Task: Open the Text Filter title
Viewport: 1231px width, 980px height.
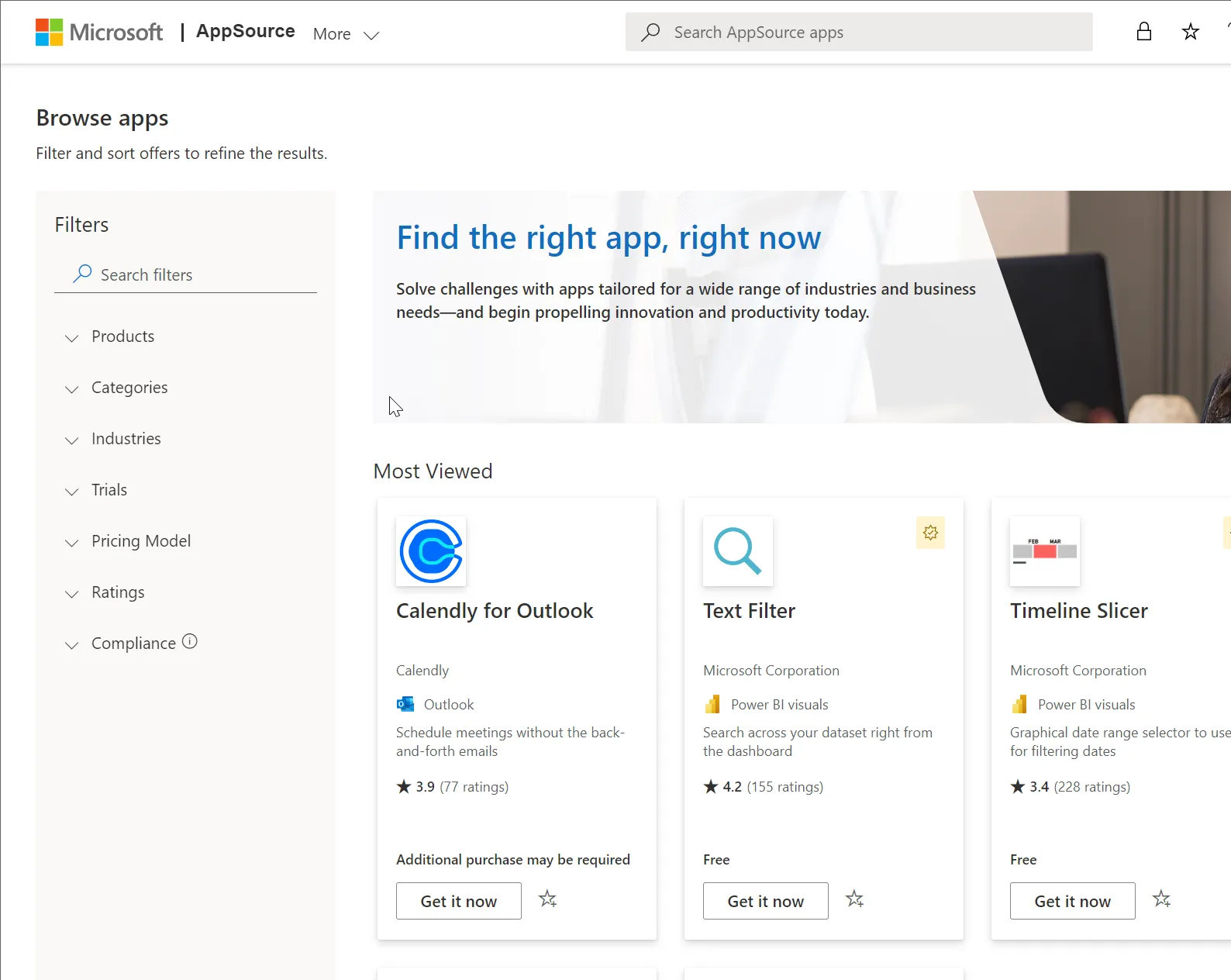Action: coord(749,611)
